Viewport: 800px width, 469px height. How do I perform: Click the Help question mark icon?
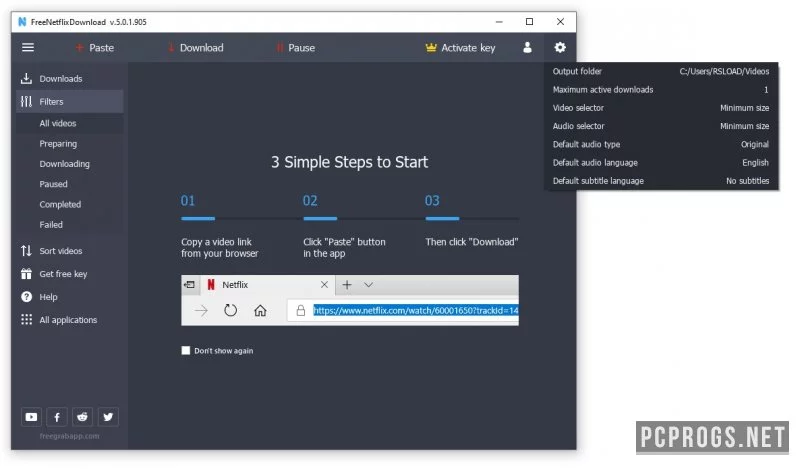point(26,297)
